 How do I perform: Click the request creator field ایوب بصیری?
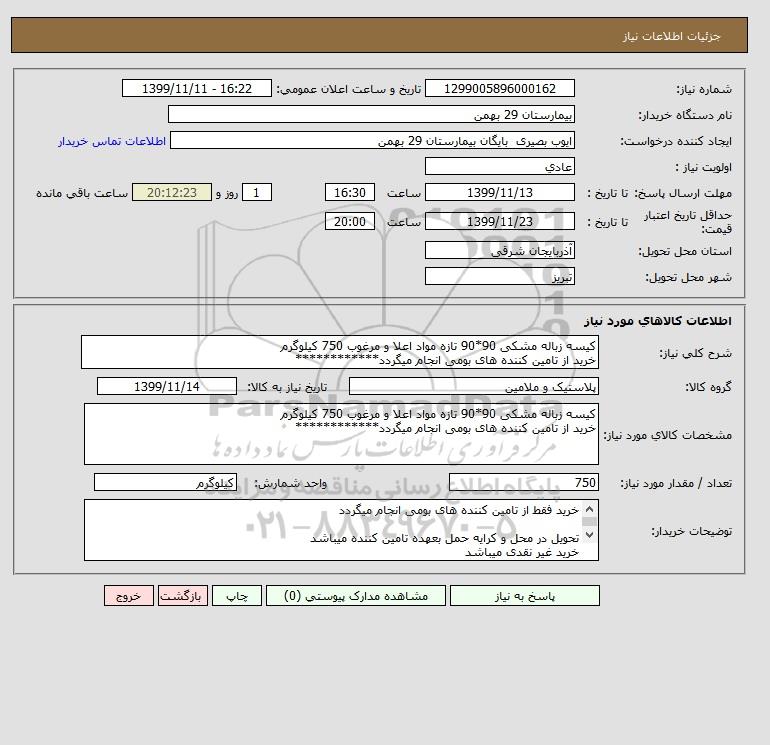(372, 140)
